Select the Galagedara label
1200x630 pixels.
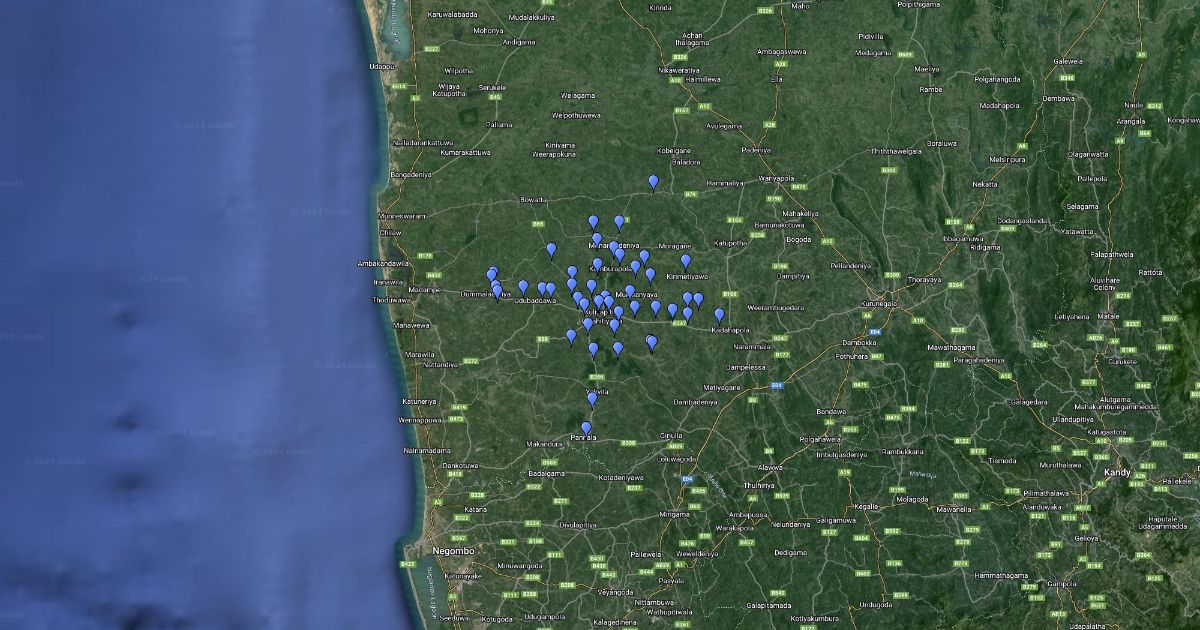click(x=1030, y=401)
